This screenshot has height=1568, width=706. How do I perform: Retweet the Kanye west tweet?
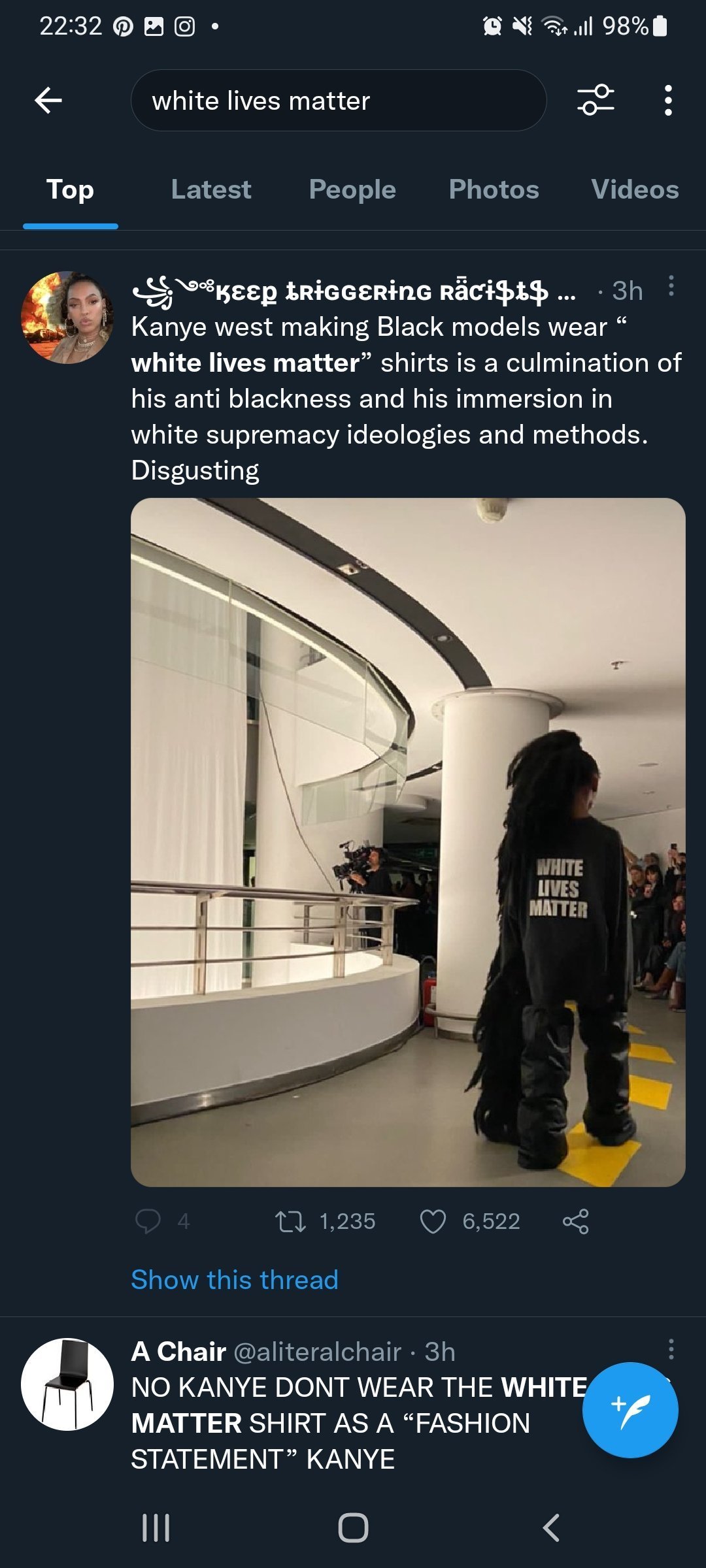coord(290,1221)
